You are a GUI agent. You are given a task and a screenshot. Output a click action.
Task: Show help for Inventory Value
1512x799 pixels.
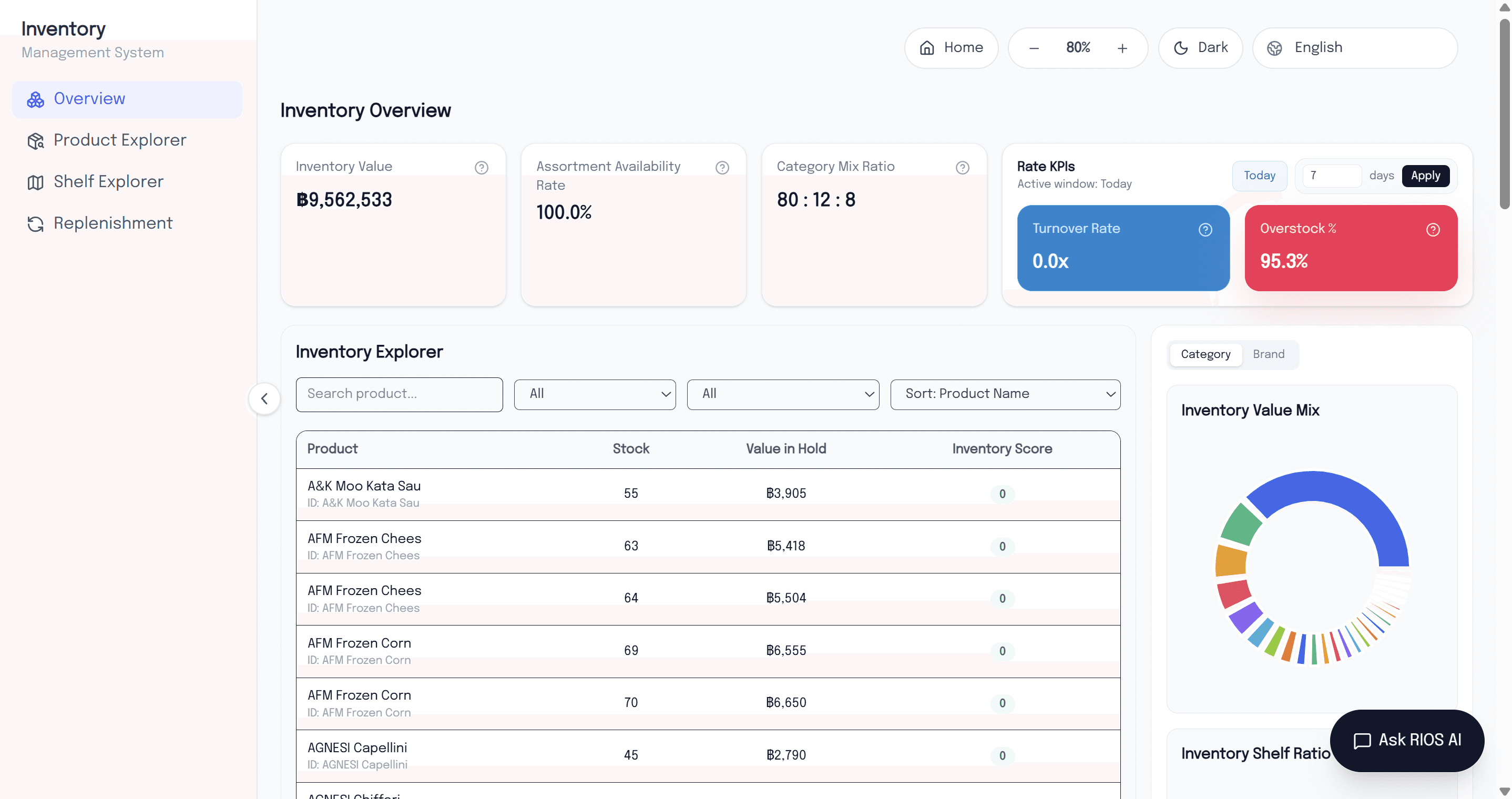point(481,168)
